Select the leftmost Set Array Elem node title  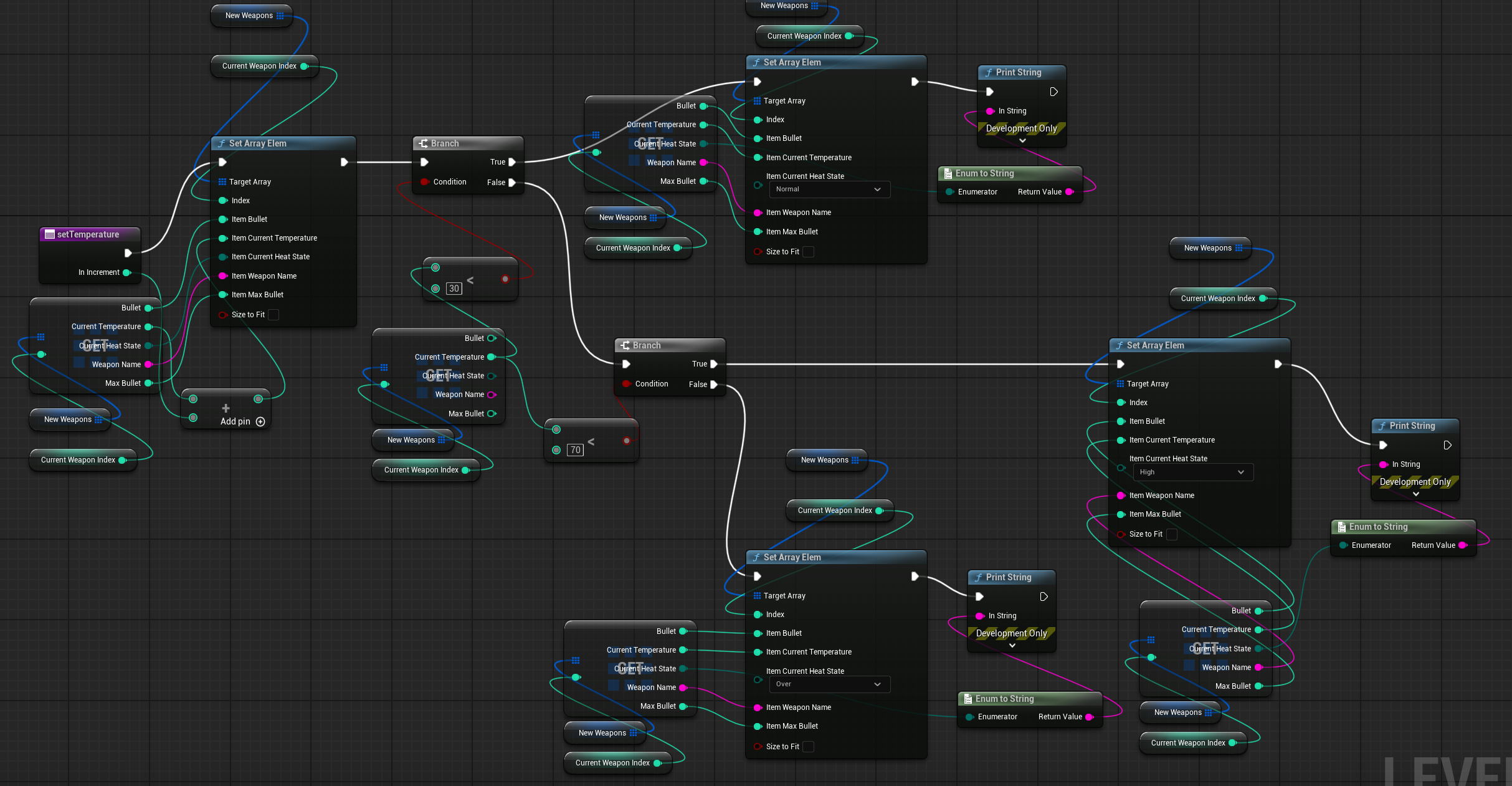click(x=258, y=143)
